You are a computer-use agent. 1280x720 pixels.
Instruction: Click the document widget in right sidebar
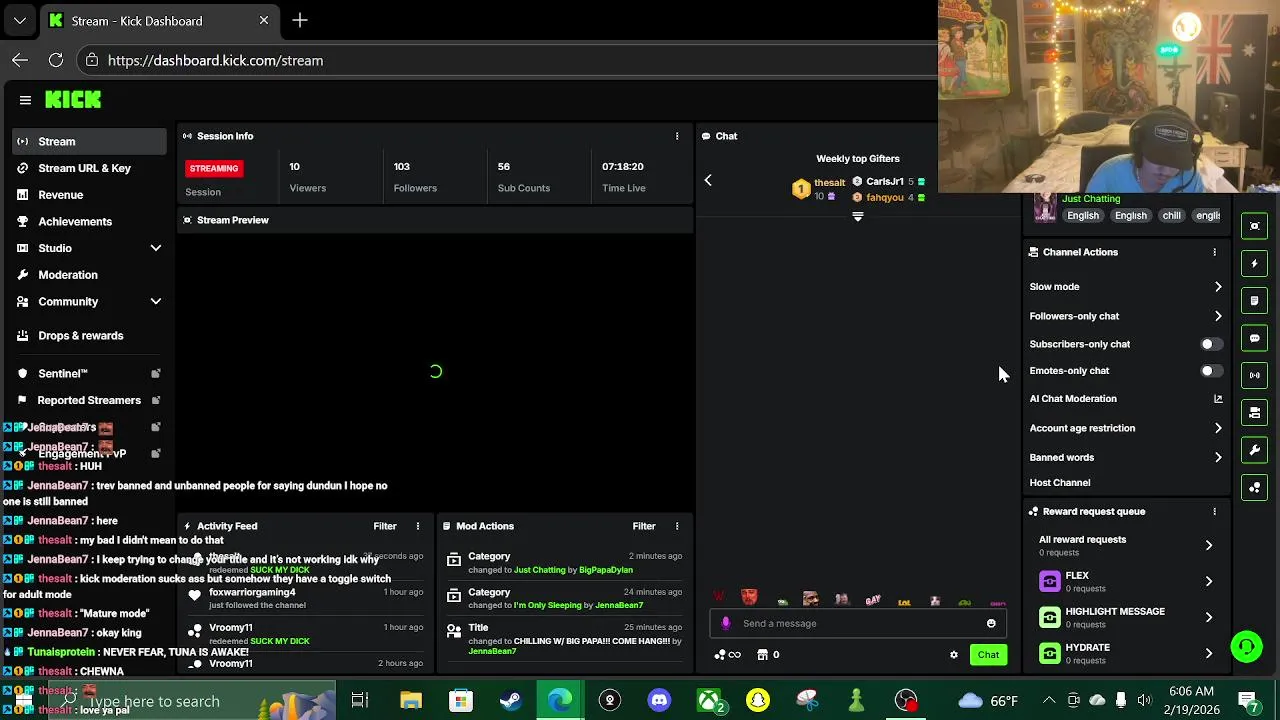(x=1255, y=301)
